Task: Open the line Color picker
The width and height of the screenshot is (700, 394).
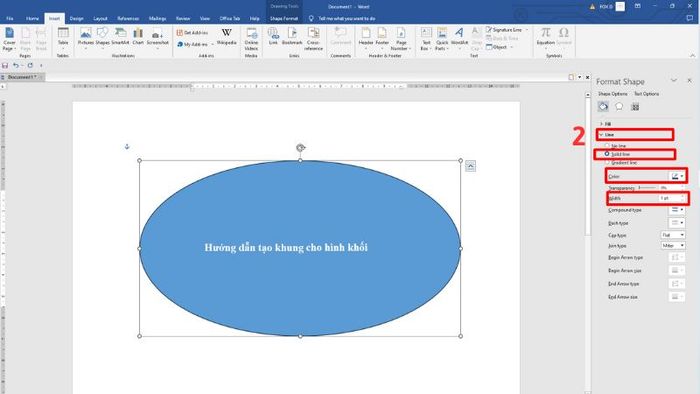Action: (x=677, y=176)
